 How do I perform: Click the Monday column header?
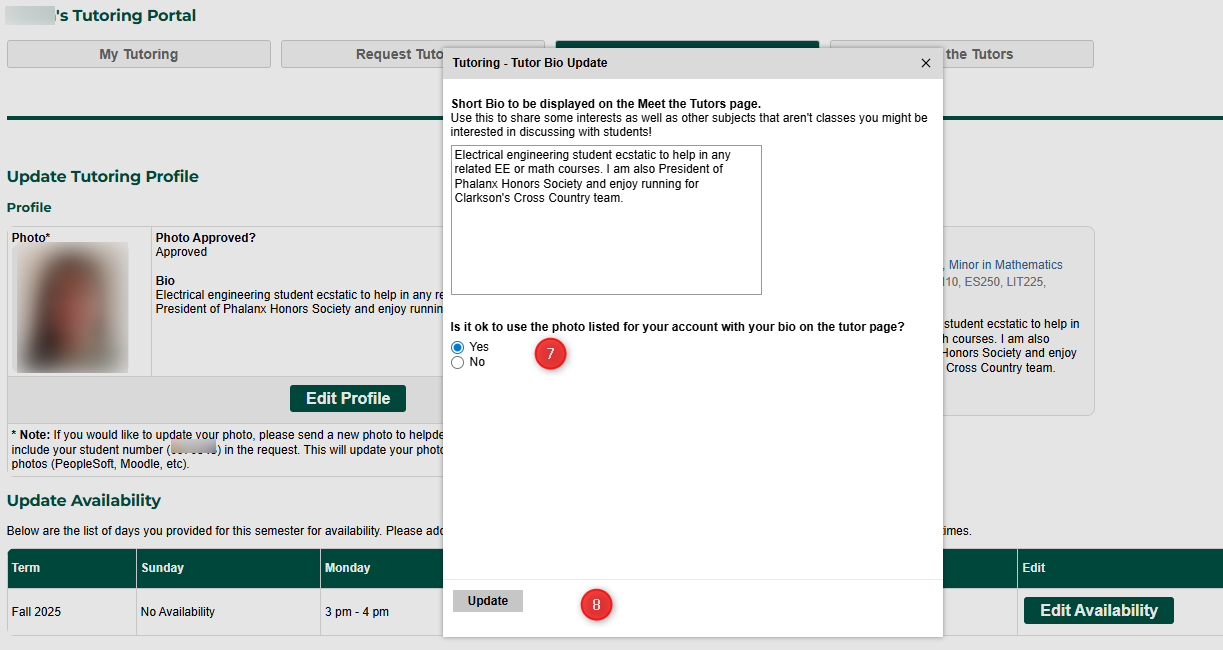[347, 568]
